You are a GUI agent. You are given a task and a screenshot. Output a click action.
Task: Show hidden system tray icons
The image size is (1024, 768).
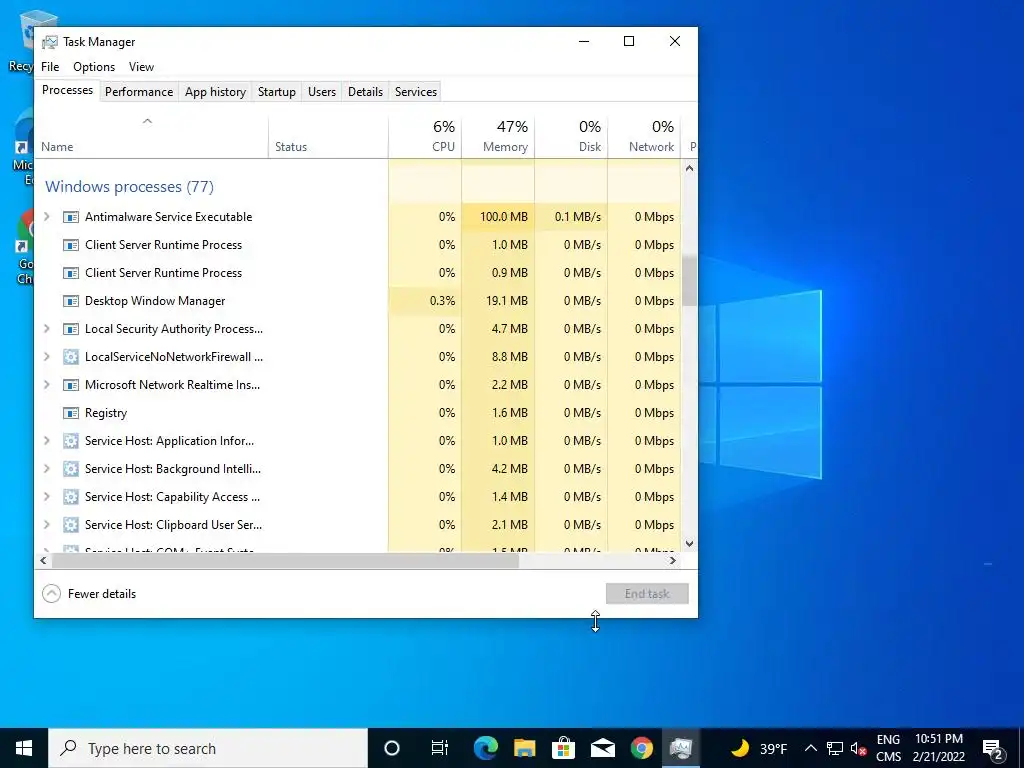point(810,748)
